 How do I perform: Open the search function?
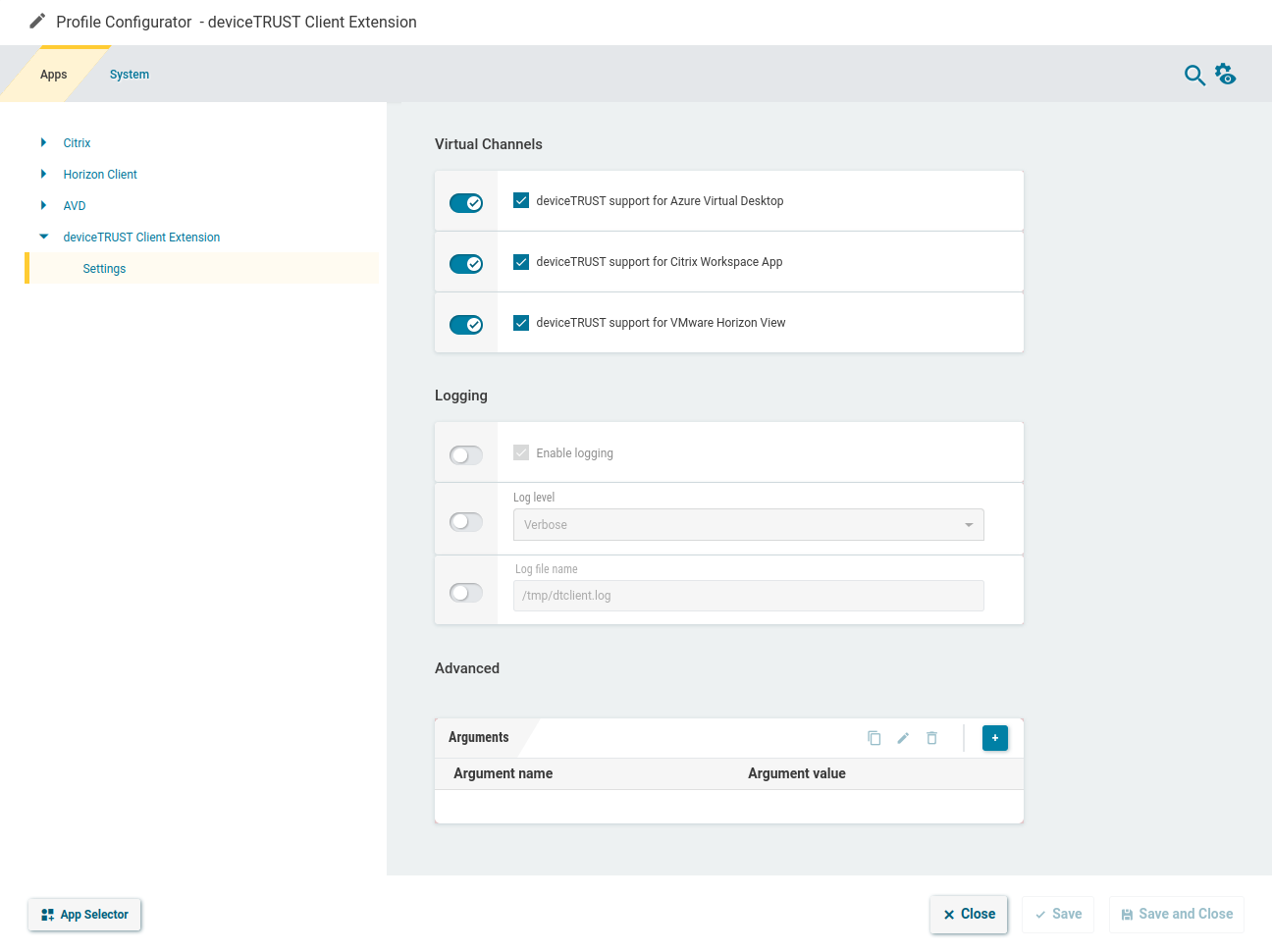pos(1194,75)
